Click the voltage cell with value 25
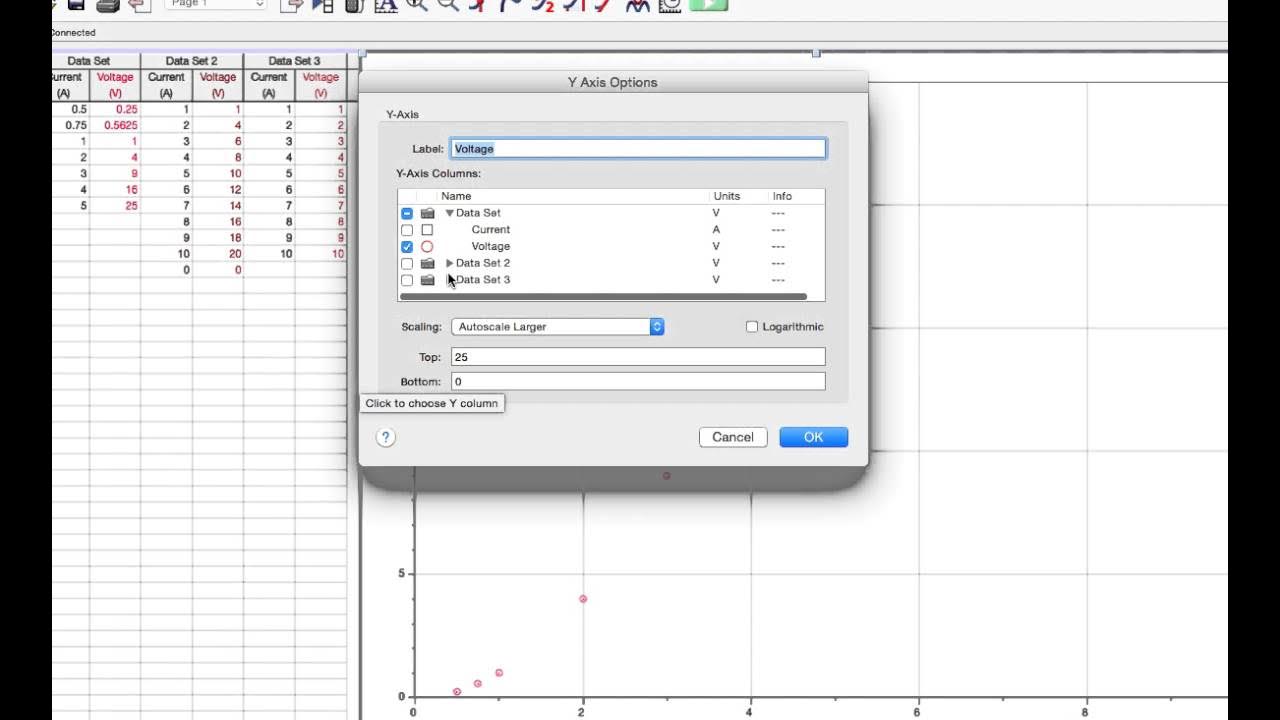The width and height of the screenshot is (1280, 720). (x=115, y=206)
